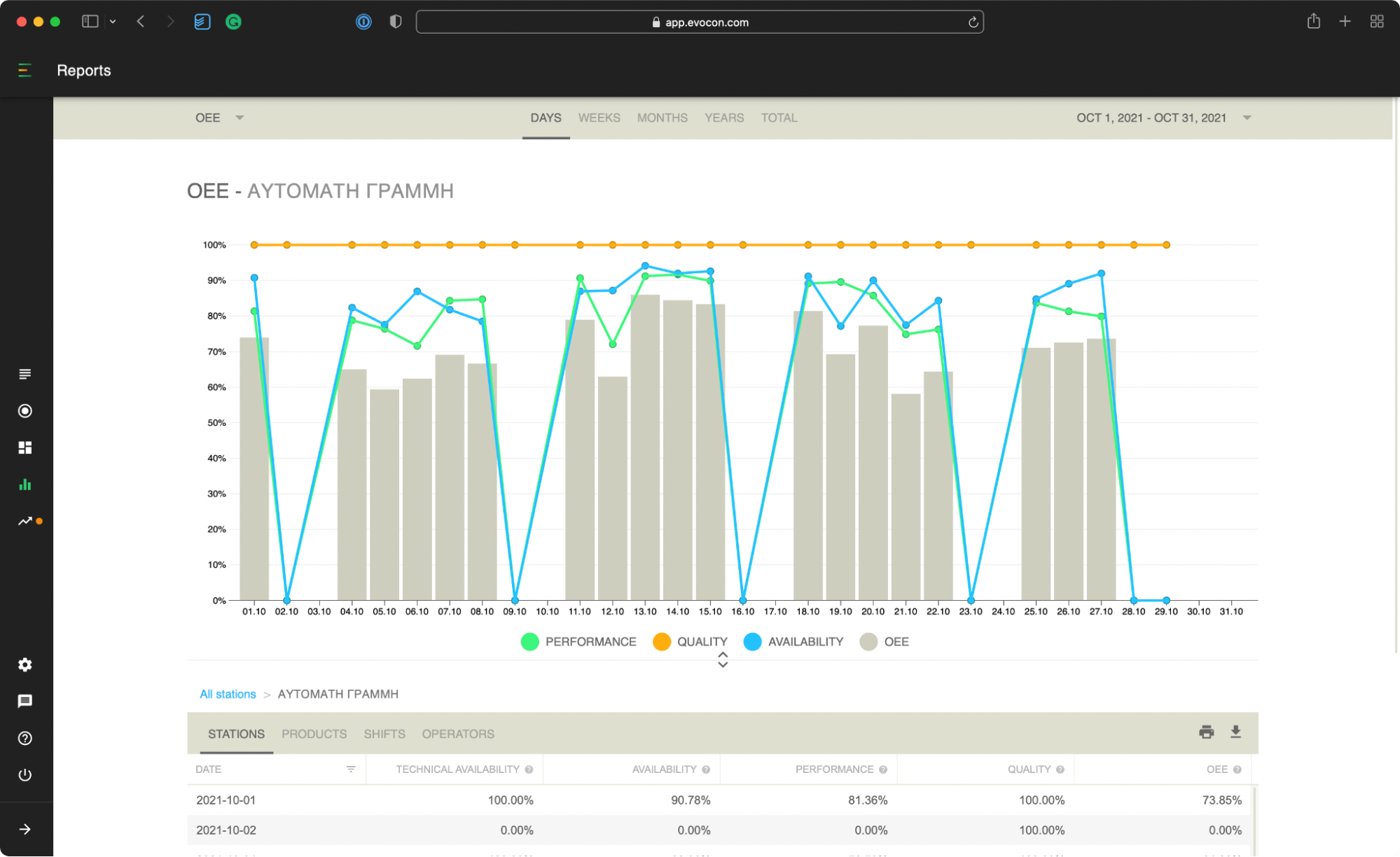The height and width of the screenshot is (857, 1400).
Task: Collapse chart using the up-down chevron
Action: (723, 660)
